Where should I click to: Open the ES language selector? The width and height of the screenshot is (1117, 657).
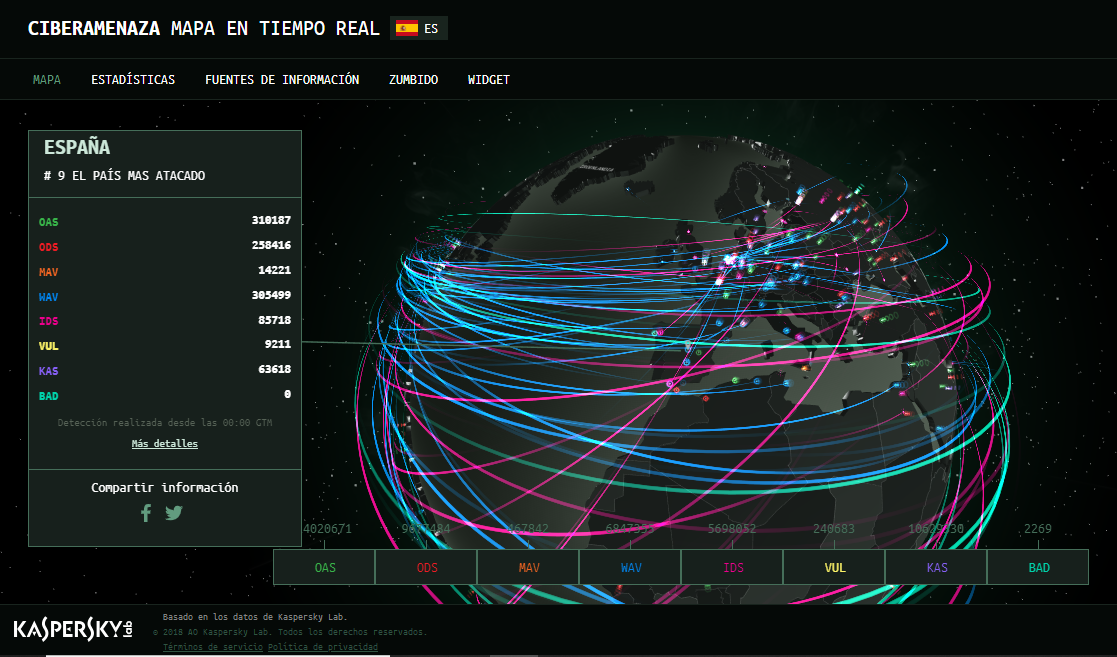tap(419, 29)
